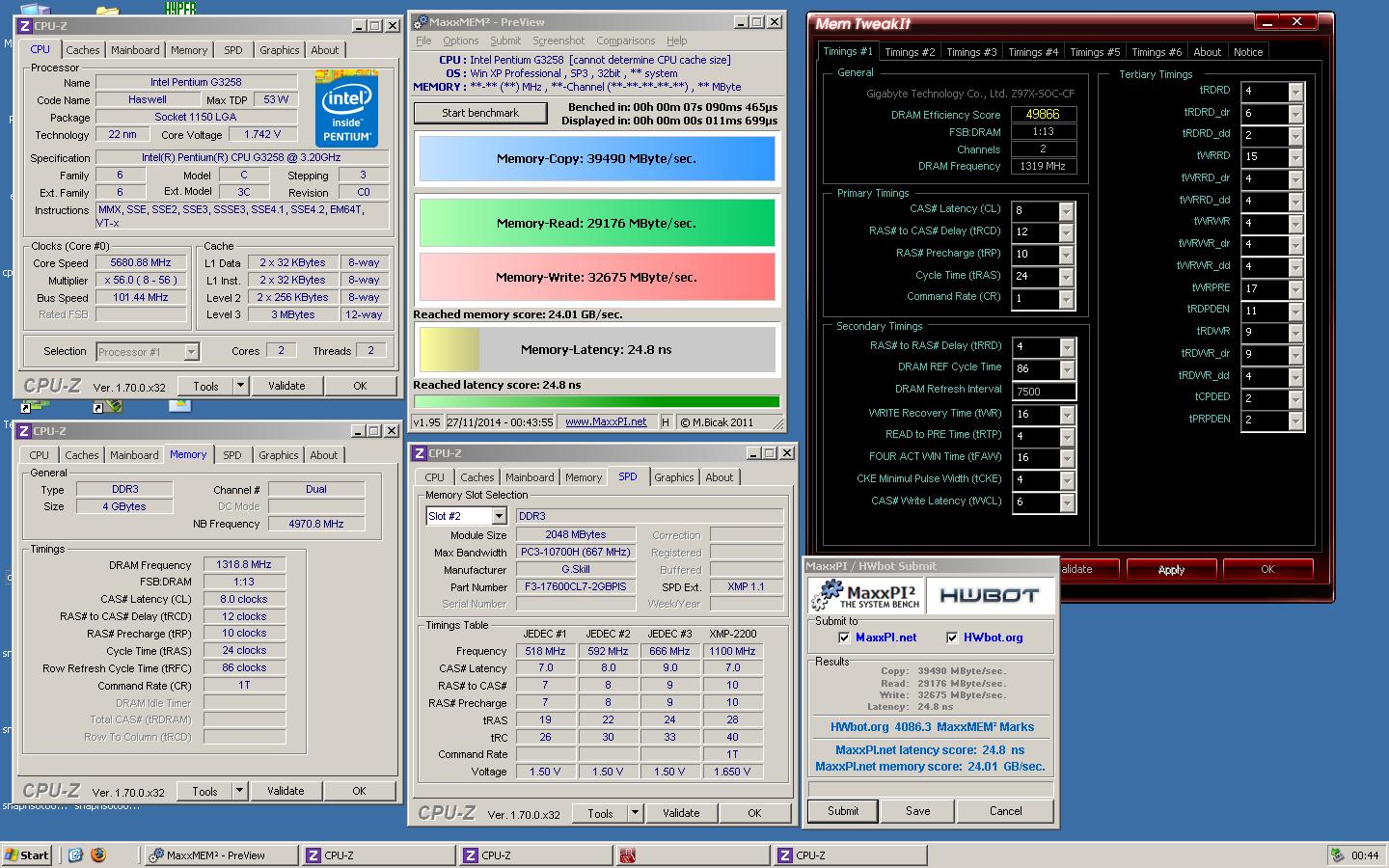The image size is (1389, 868).
Task: Click the HWBOT logo in submit dialog
Action: click(x=989, y=595)
